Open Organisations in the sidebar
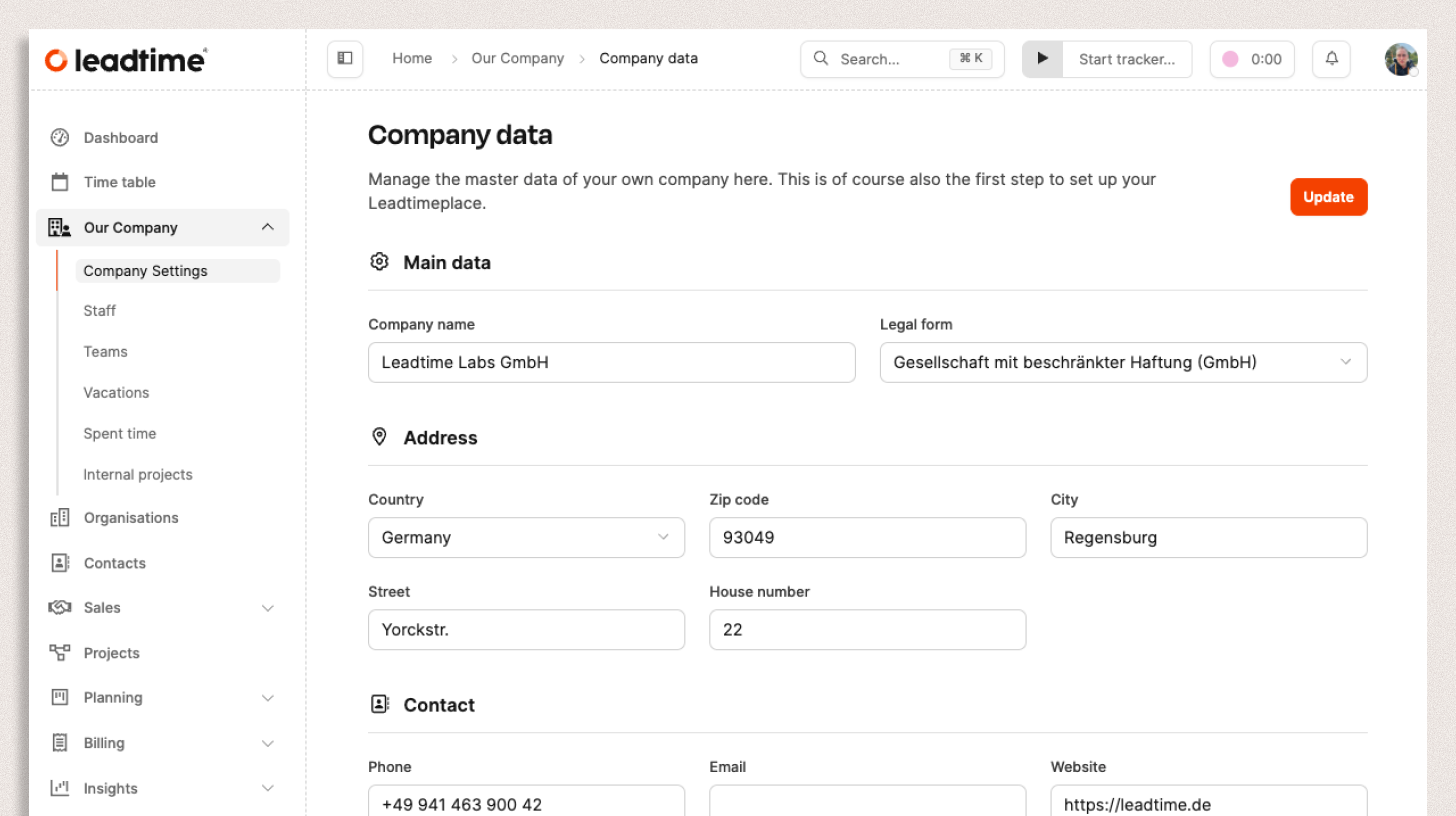The image size is (1456, 816). [x=130, y=518]
